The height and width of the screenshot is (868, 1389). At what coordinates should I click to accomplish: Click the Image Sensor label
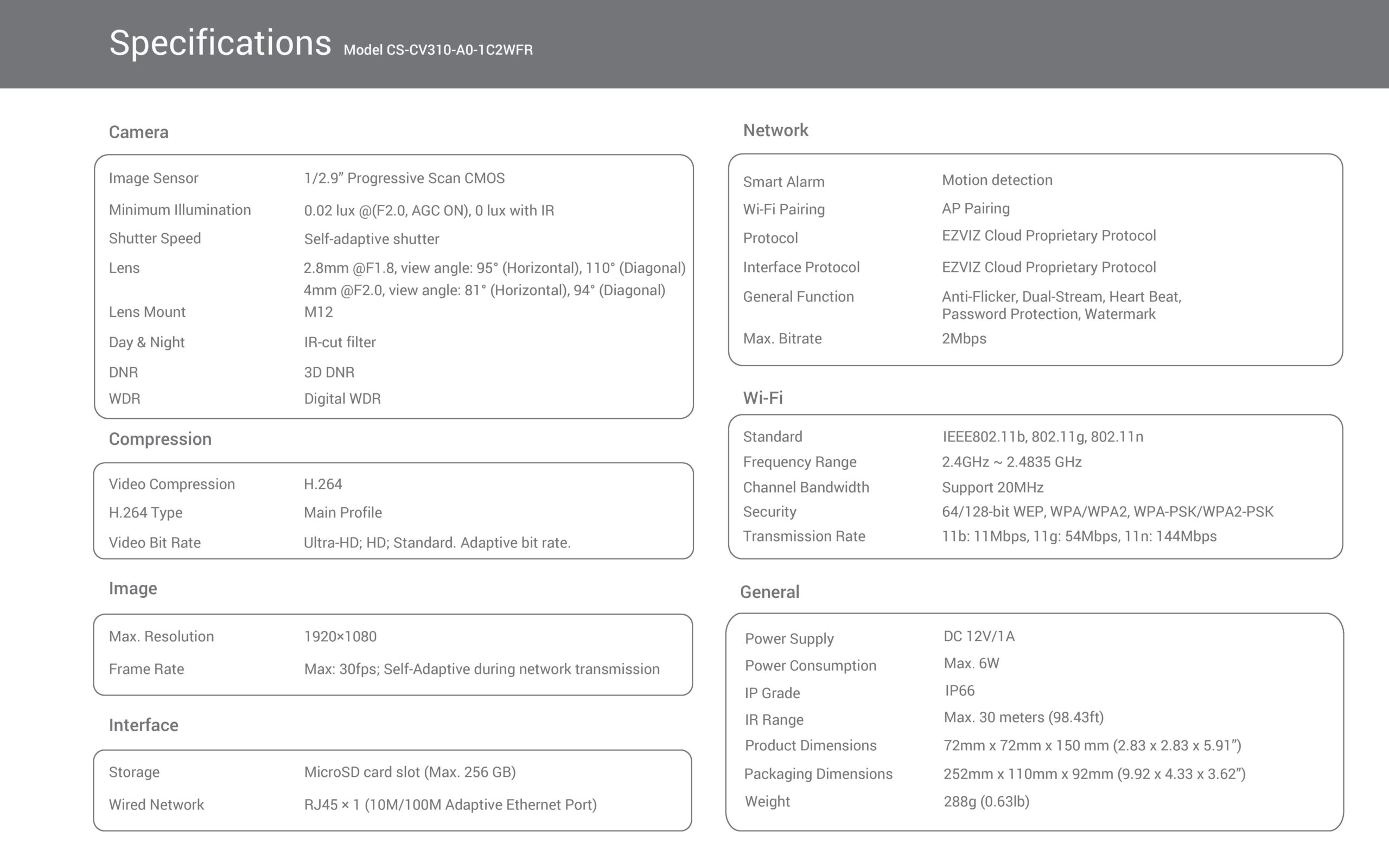[x=153, y=178]
